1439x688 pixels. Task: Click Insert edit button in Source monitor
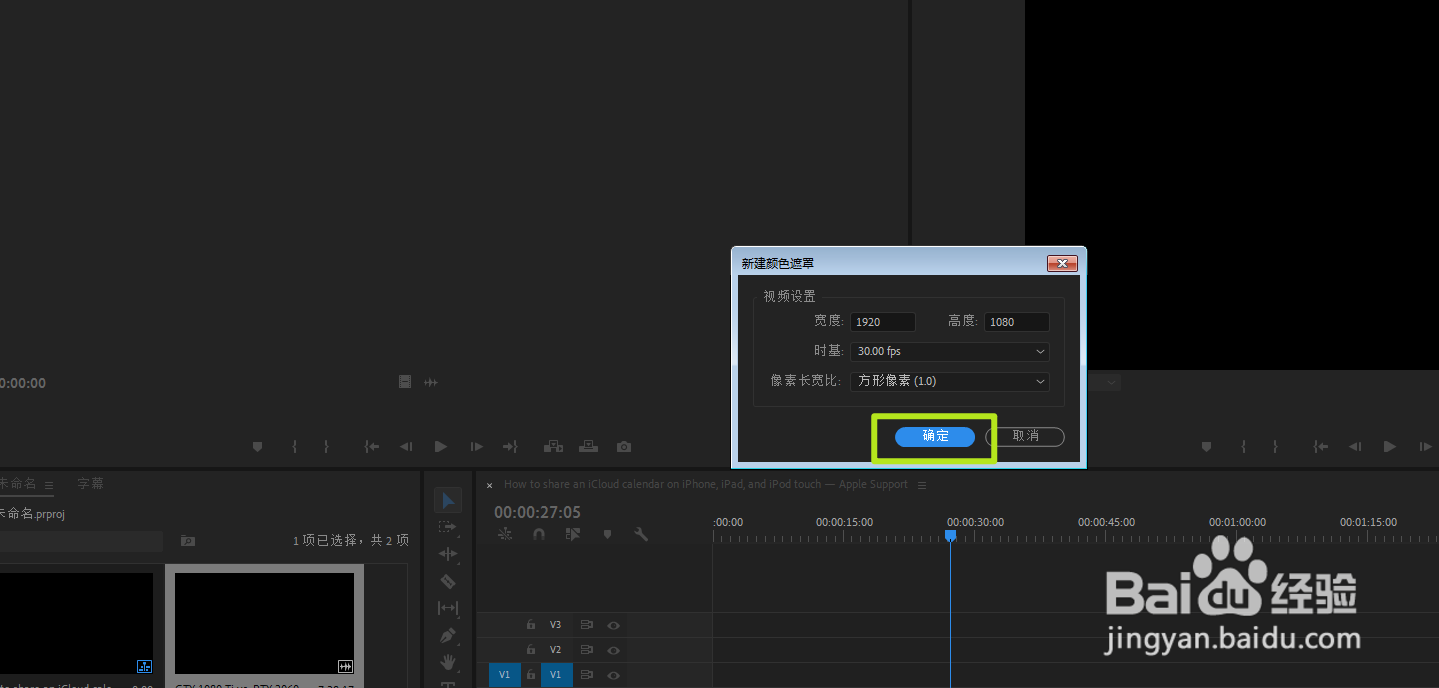click(553, 447)
